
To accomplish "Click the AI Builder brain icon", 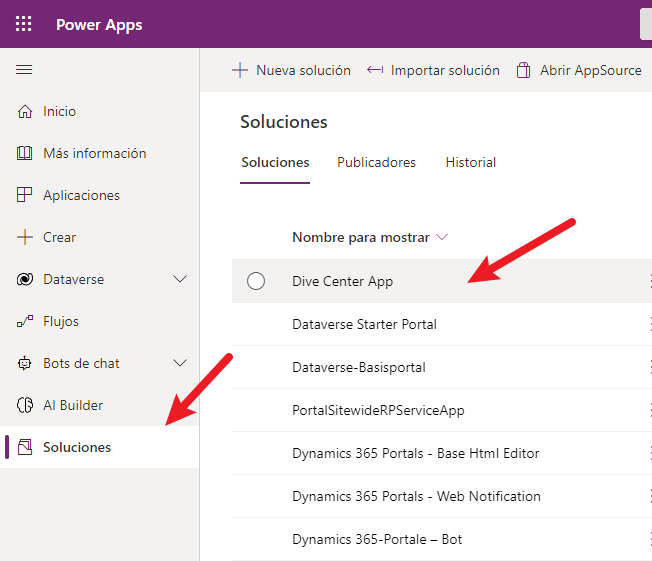I will [x=25, y=405].
